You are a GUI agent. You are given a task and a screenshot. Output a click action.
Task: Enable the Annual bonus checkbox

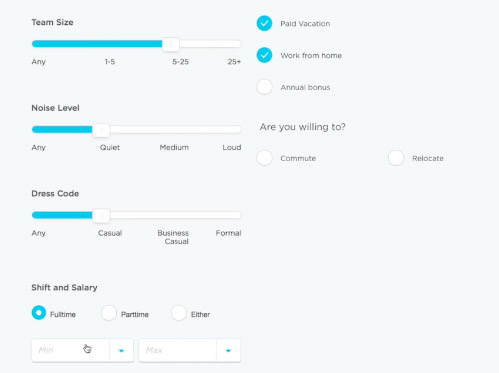click(264, 87)
